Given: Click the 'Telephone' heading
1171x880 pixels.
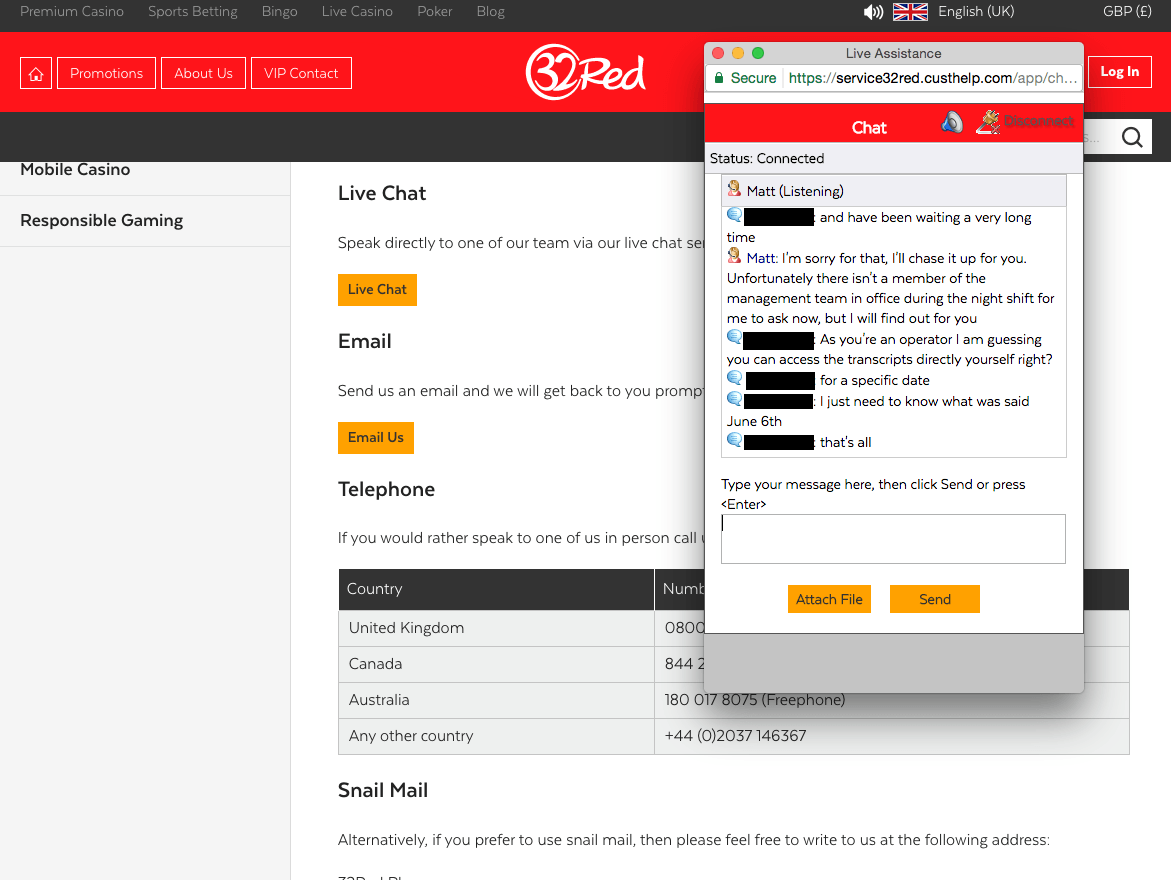Looking at the screenshot, I should click(x=386, y=489).
